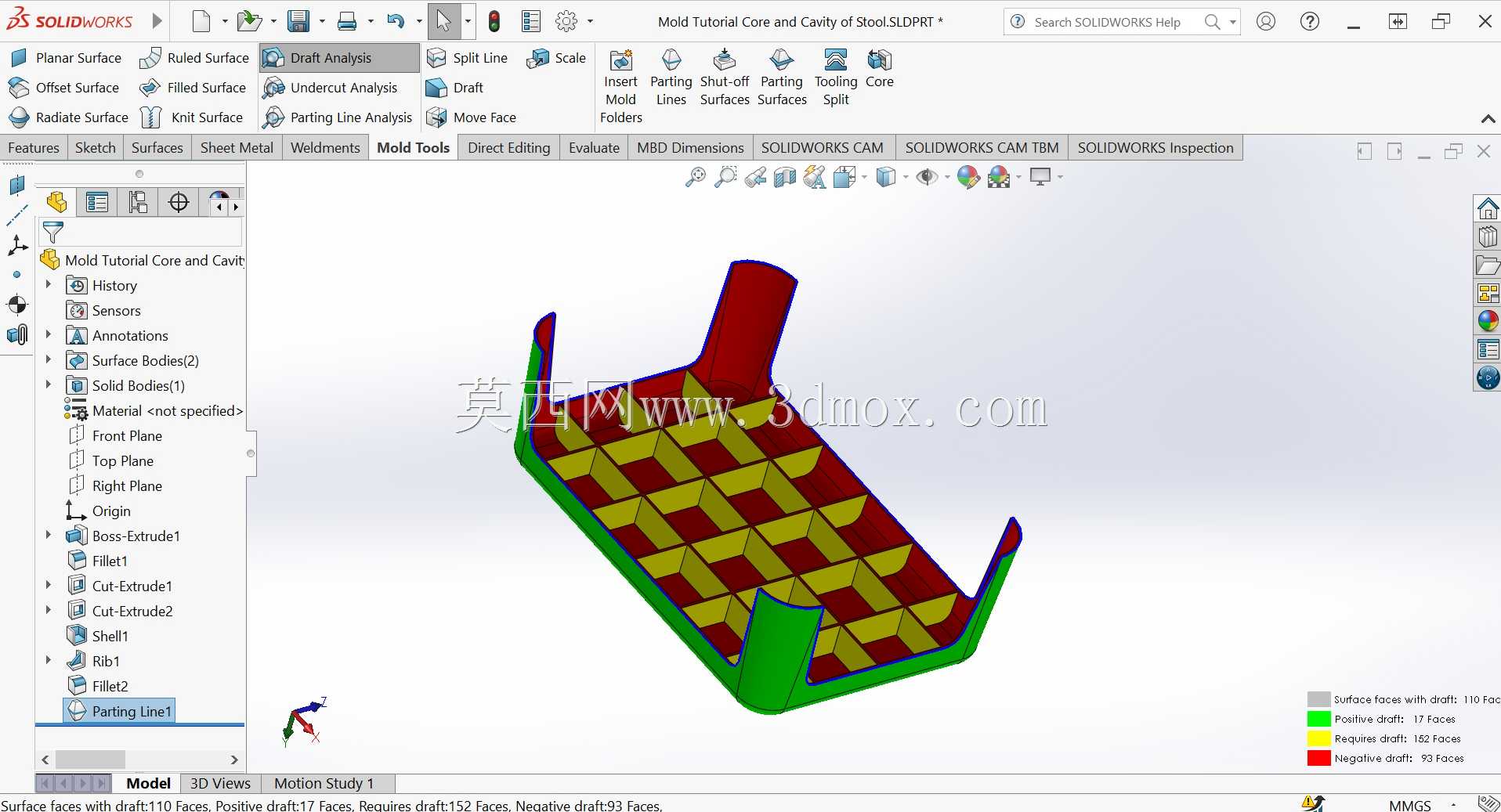Select Shut-off Surfaces tool

(725, 78)
